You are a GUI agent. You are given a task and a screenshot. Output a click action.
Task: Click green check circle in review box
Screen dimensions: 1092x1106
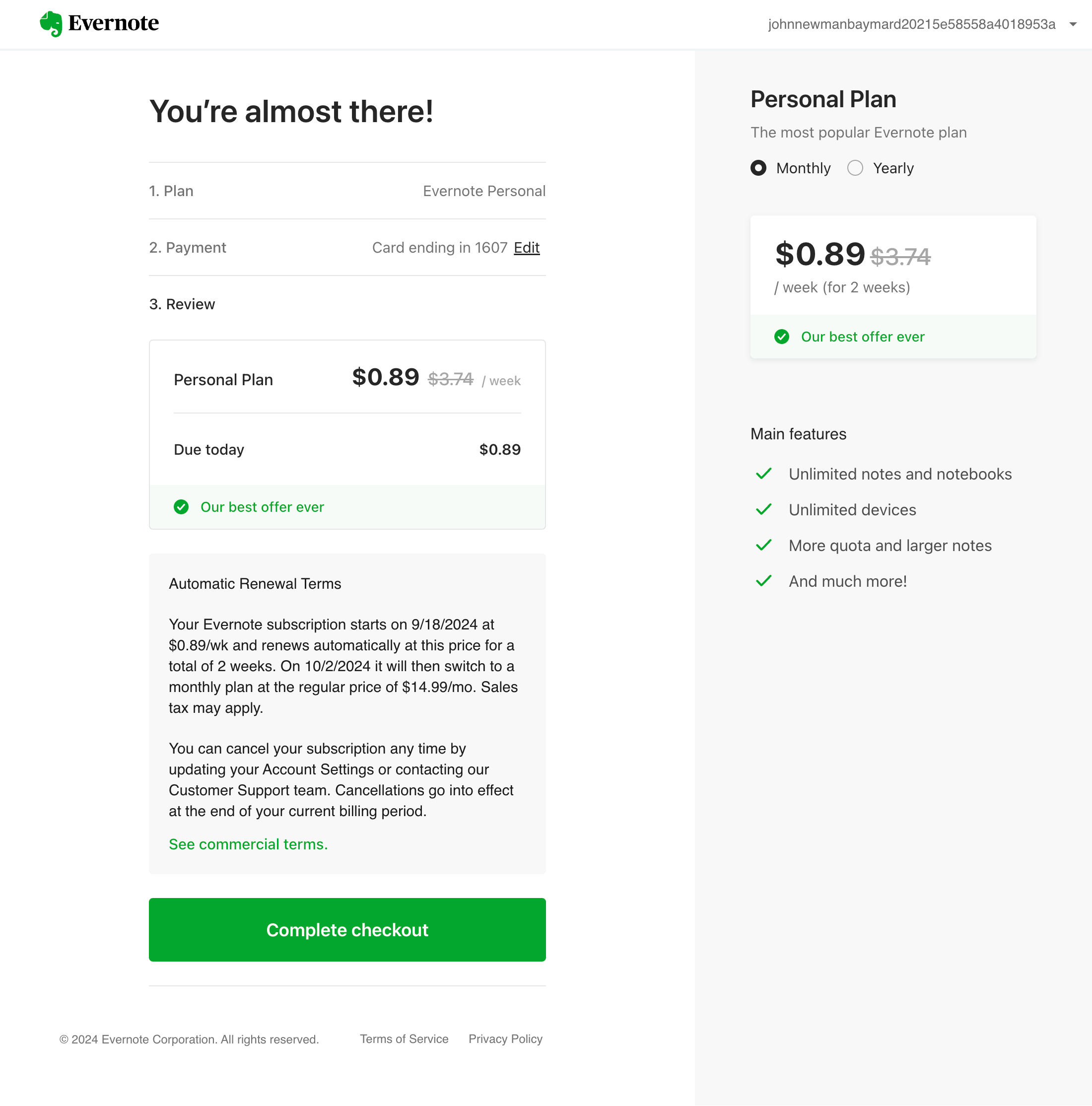click(181, 507)
